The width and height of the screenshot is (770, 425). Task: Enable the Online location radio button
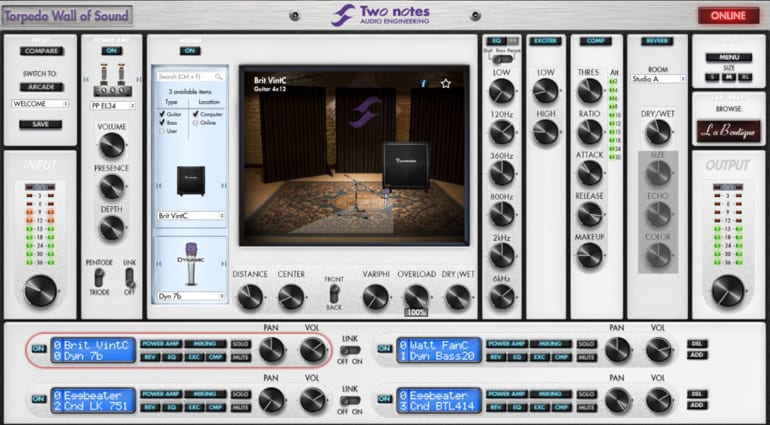click(x=195, y=123)
